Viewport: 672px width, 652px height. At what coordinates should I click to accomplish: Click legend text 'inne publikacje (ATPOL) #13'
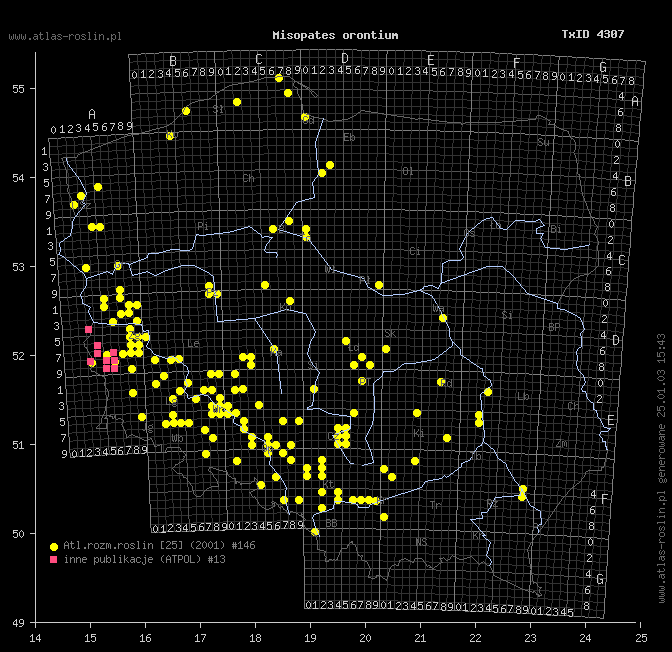tap(144, 559)
